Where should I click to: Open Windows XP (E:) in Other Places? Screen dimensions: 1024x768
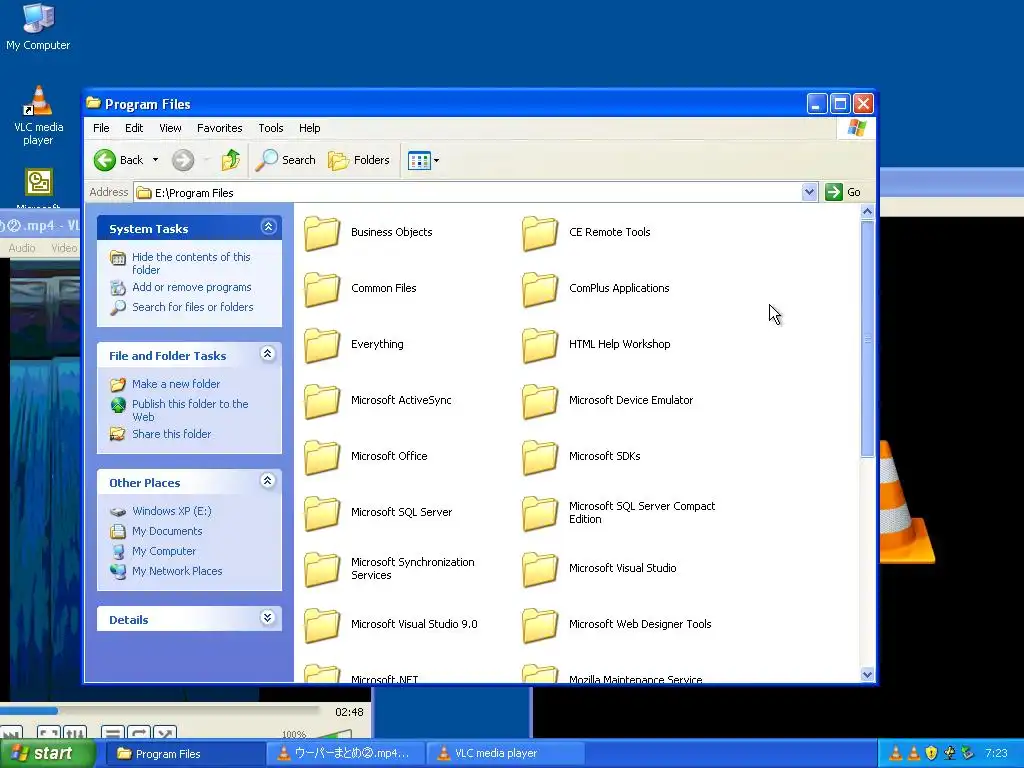pyautogui.click(x=172, y=511)
